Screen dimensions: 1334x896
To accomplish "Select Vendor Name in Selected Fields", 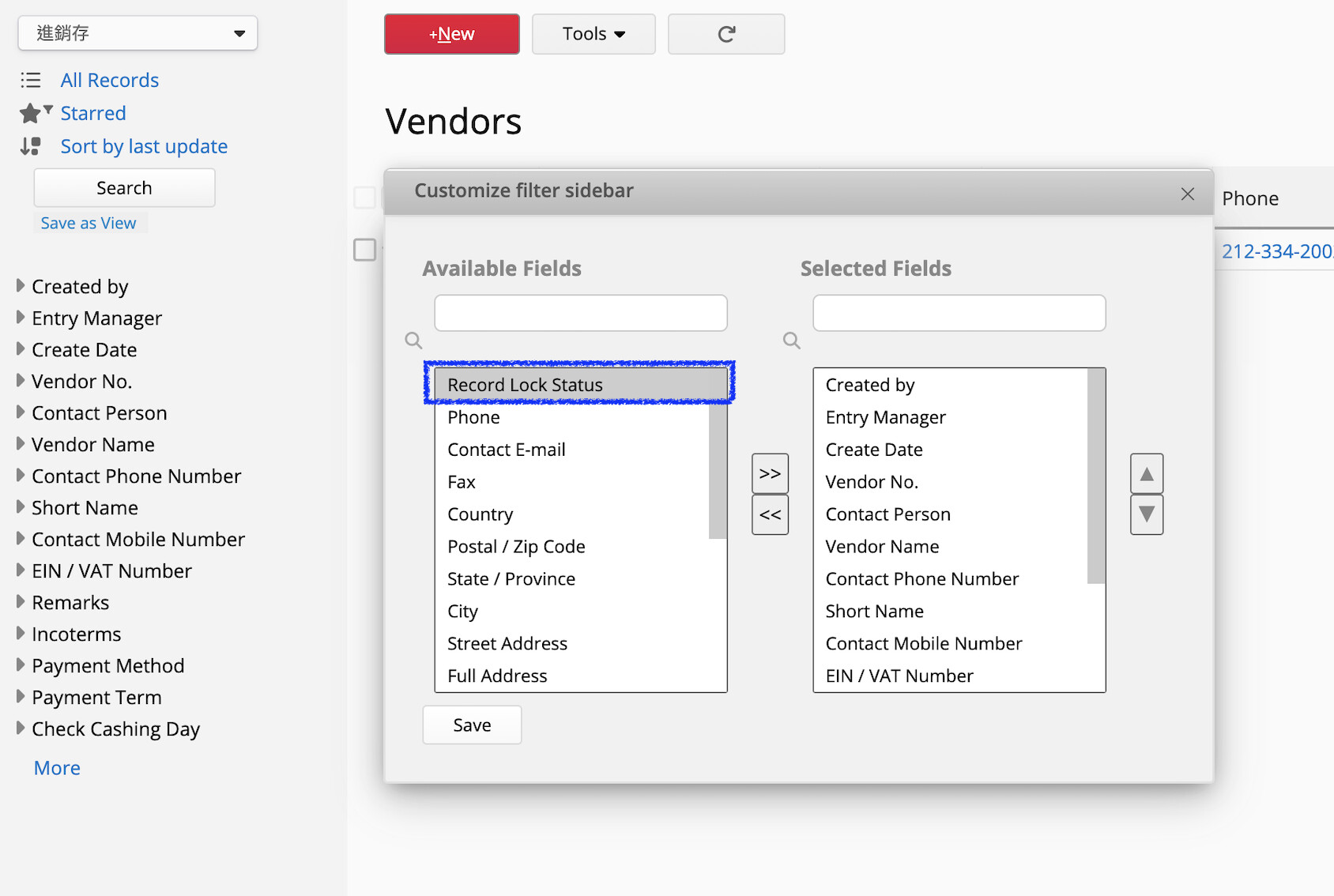I will 882,547.
